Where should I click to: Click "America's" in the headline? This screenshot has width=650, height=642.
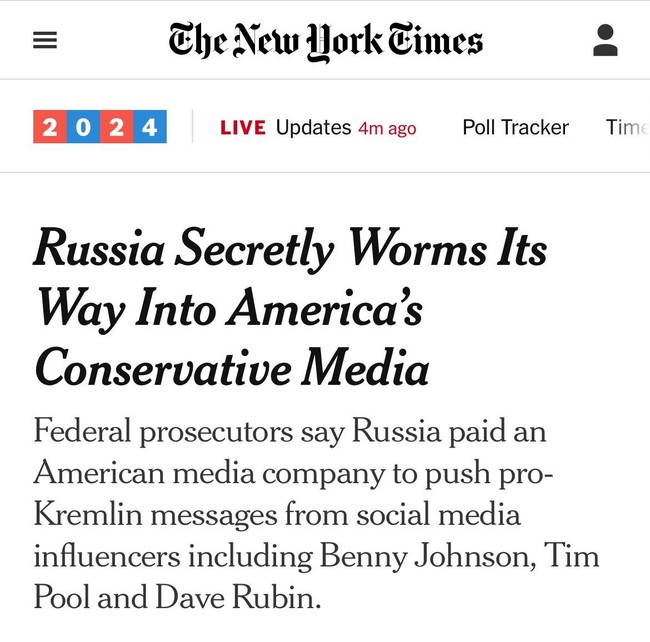point(325,308)
